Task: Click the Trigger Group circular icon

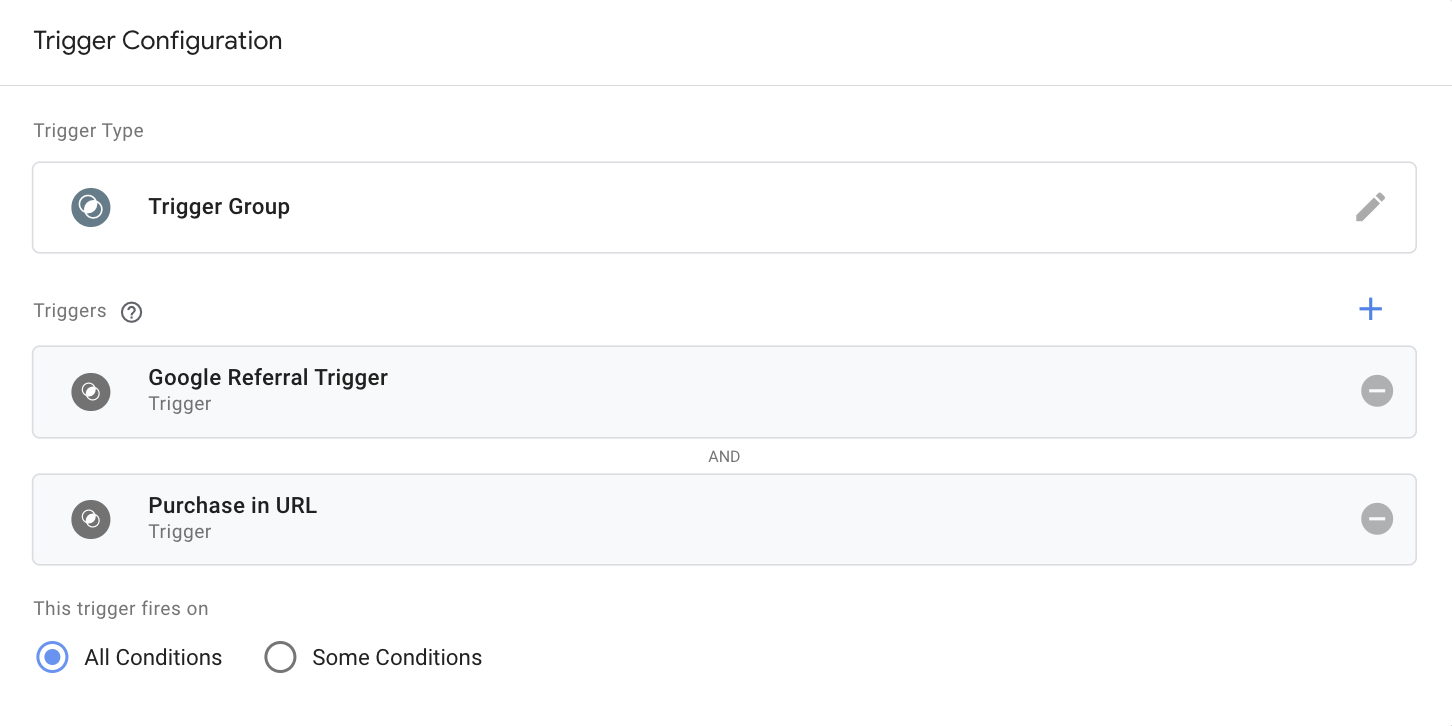Action: pyautogui.click(x=91, y=207)
